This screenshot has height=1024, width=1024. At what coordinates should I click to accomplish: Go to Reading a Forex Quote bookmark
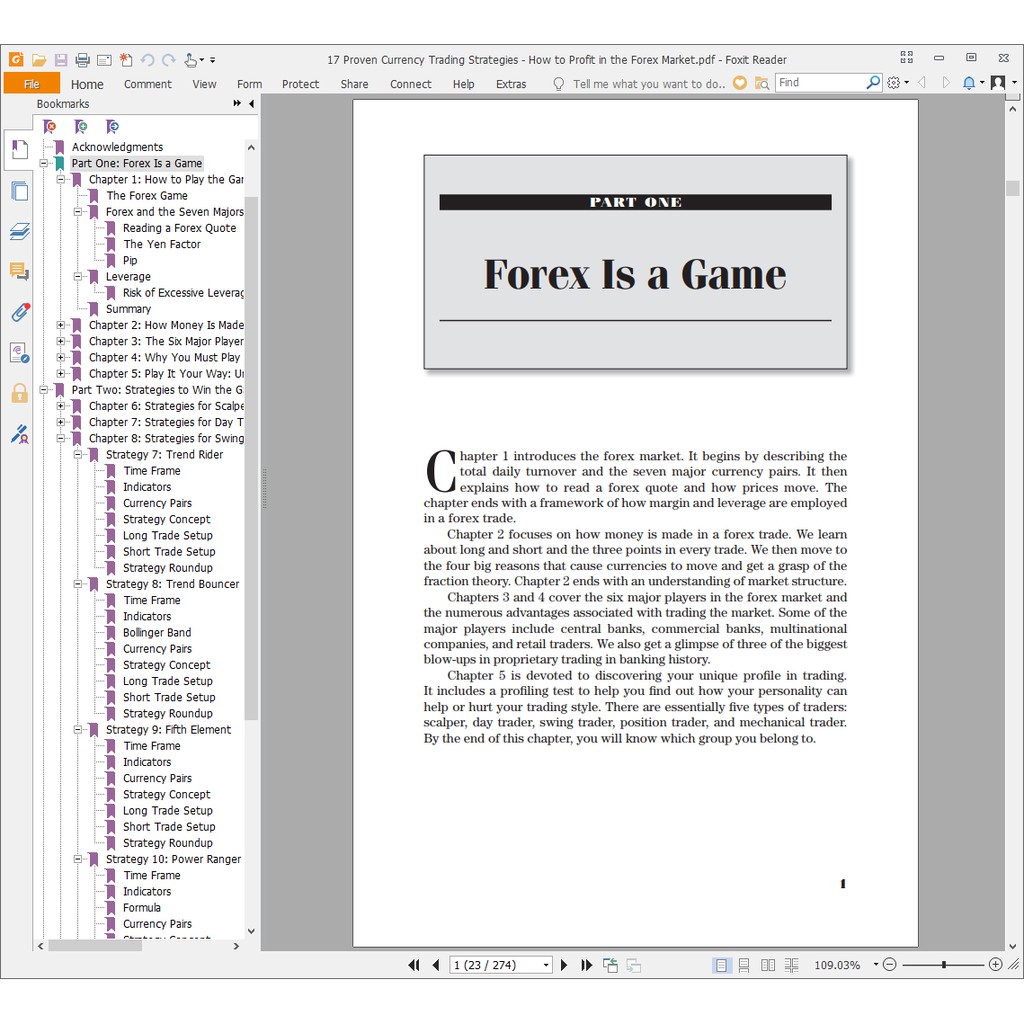click(180, 228)
